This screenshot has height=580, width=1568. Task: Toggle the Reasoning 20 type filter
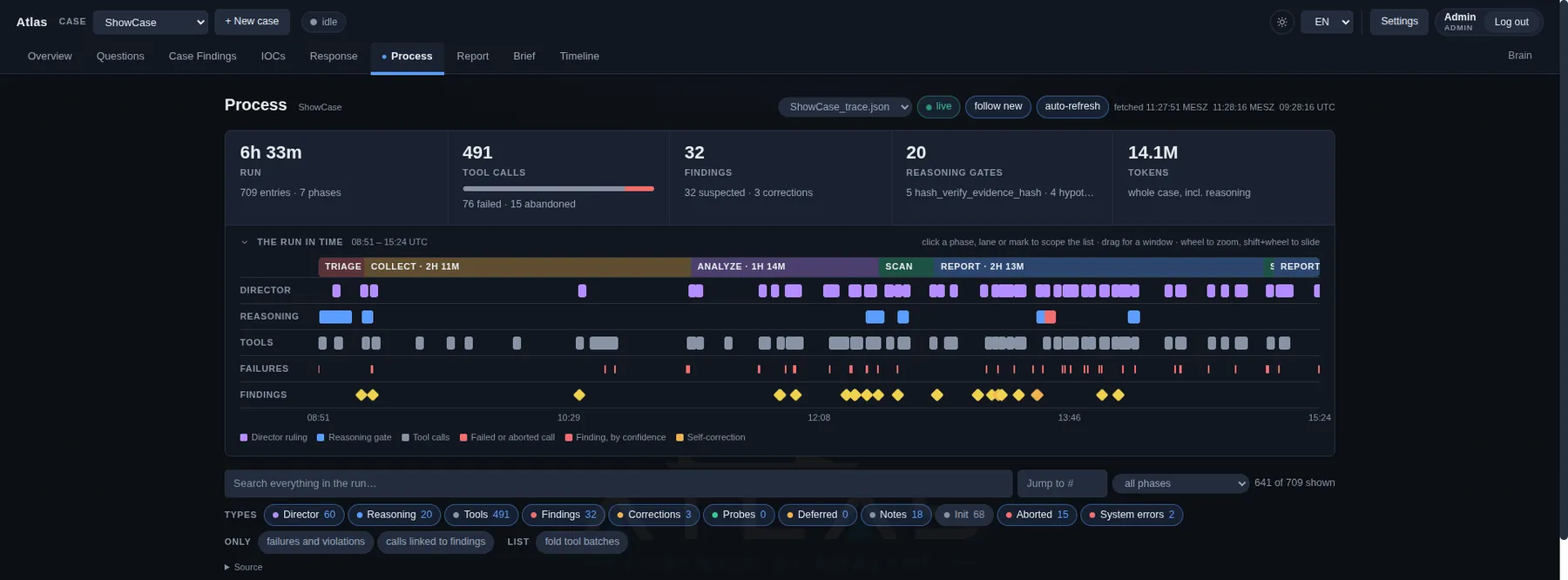395,515
